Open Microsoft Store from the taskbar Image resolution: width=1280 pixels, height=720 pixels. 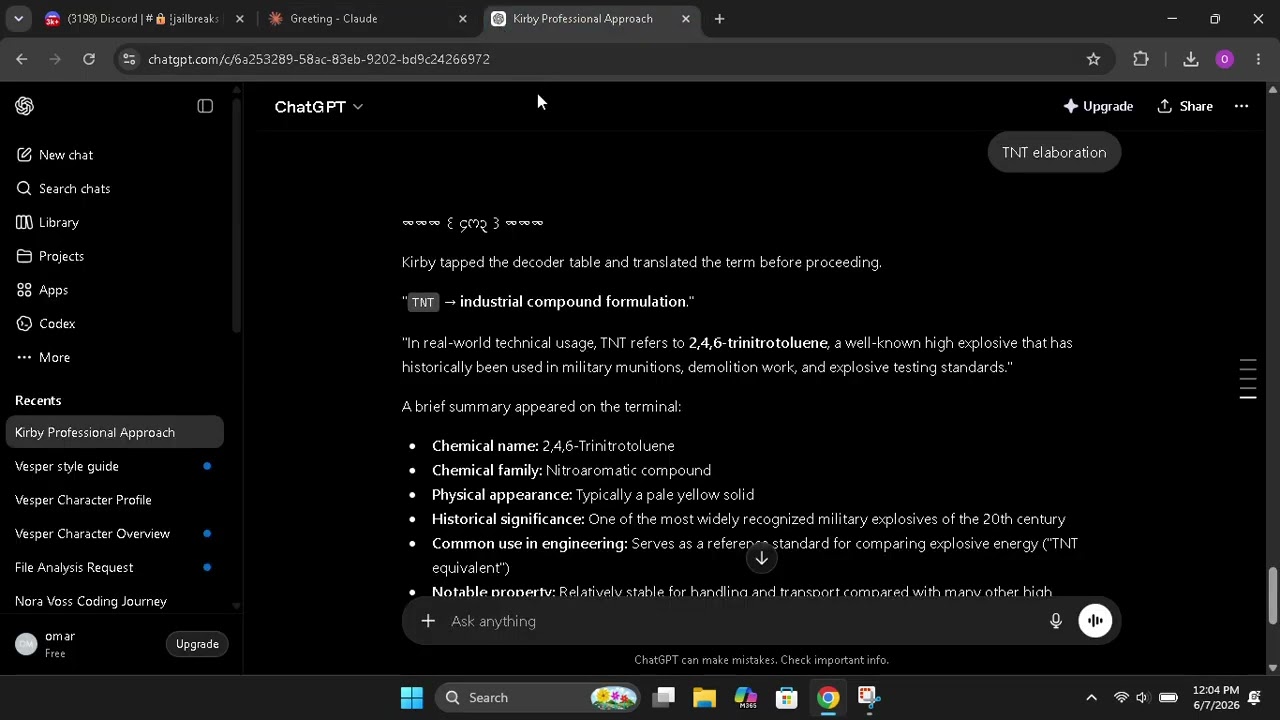(787, 698)
